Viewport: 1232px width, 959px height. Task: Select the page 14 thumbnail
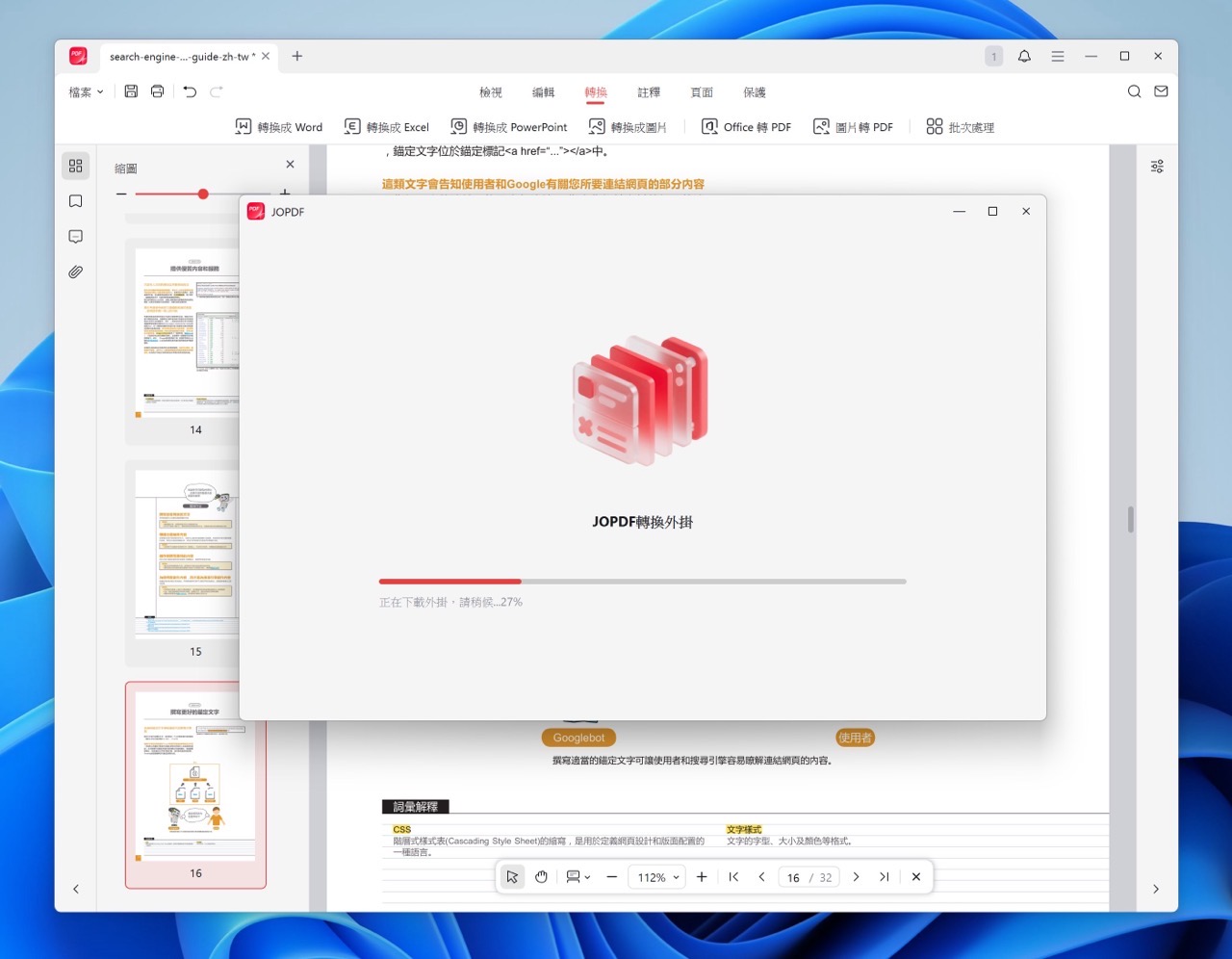pyautogui.click(x=186, y=332)
